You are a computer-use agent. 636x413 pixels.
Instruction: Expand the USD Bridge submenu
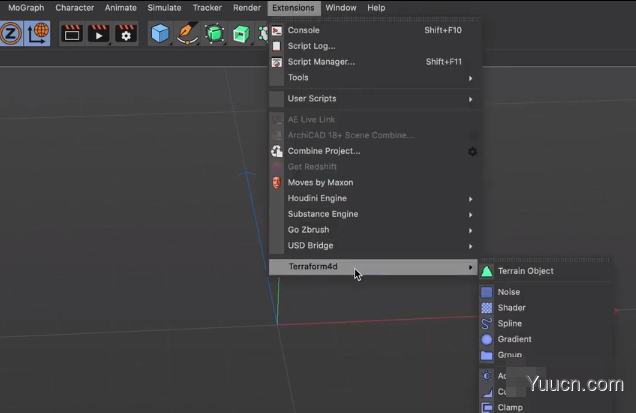click(374, 246)
